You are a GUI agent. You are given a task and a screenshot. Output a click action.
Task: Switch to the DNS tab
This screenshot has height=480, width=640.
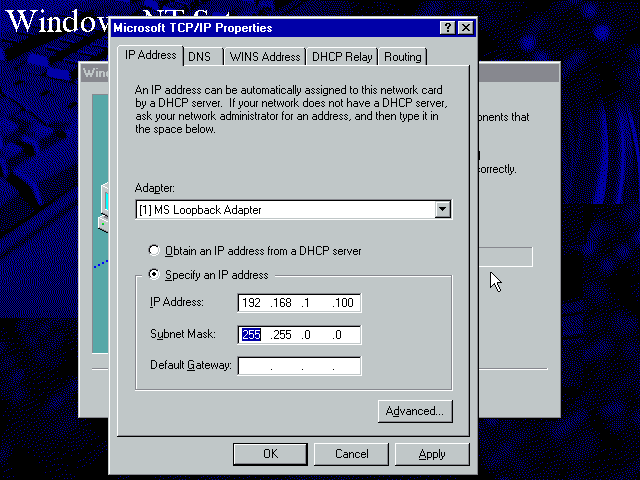click(203, 57)
